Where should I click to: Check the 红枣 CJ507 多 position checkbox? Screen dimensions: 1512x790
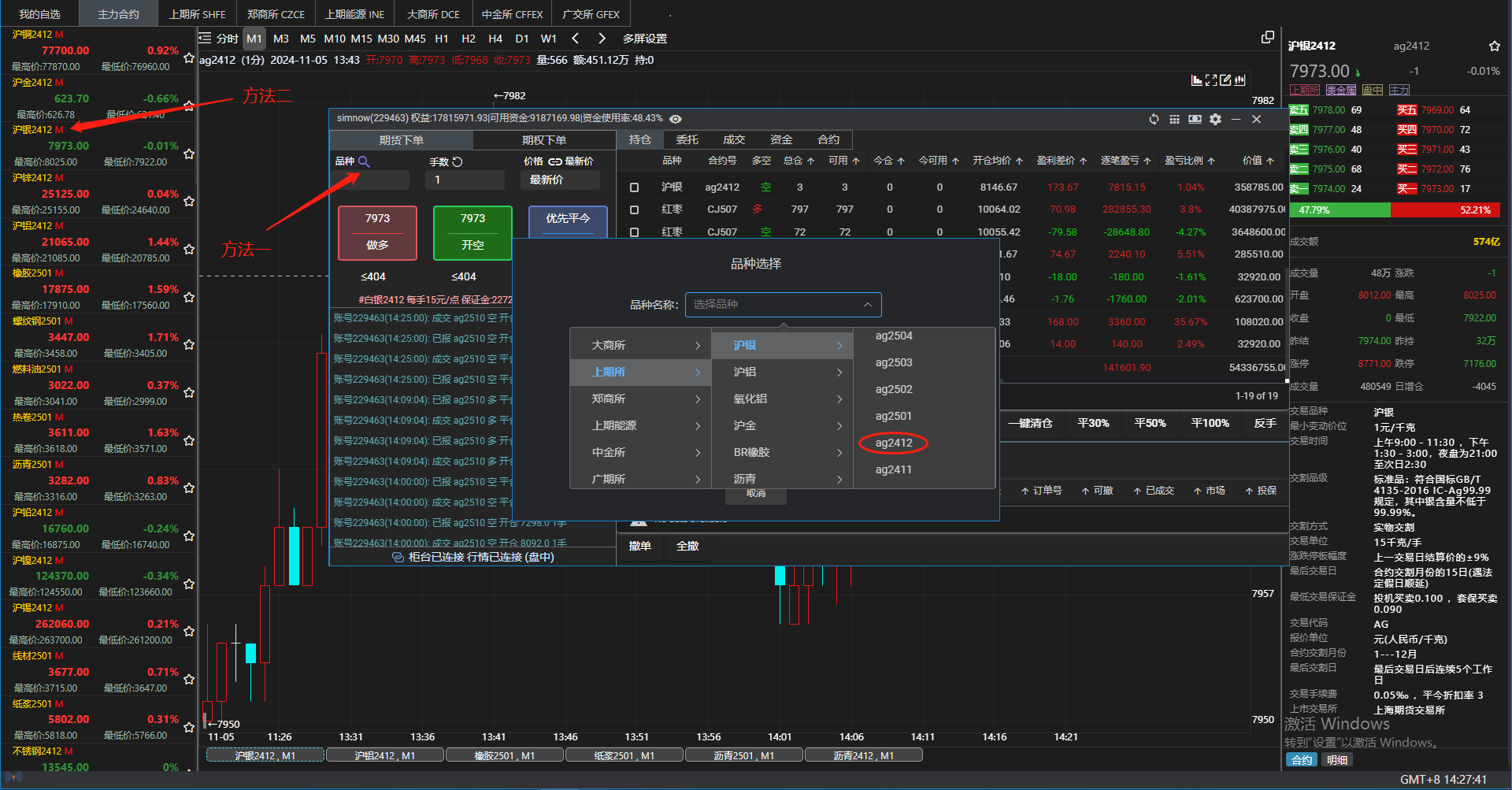coord(634,210)
